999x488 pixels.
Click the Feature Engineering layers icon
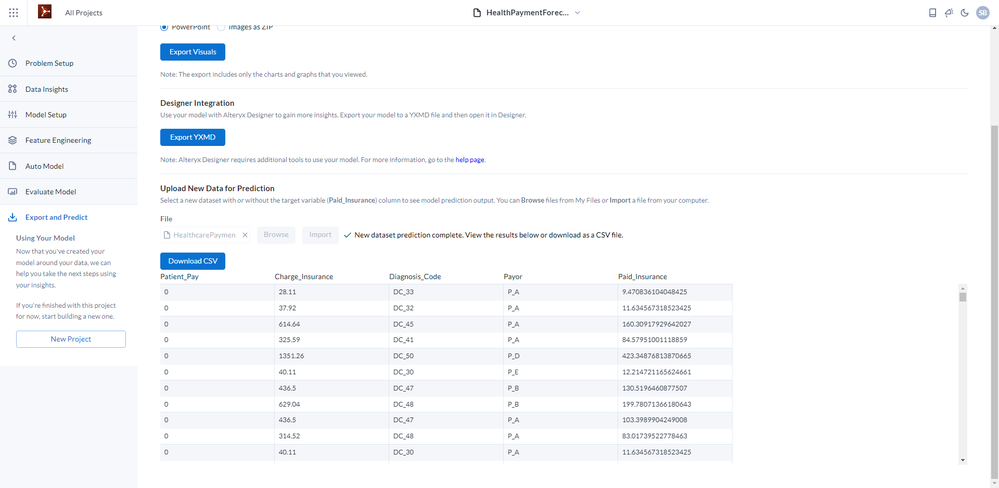click(12, 140)
